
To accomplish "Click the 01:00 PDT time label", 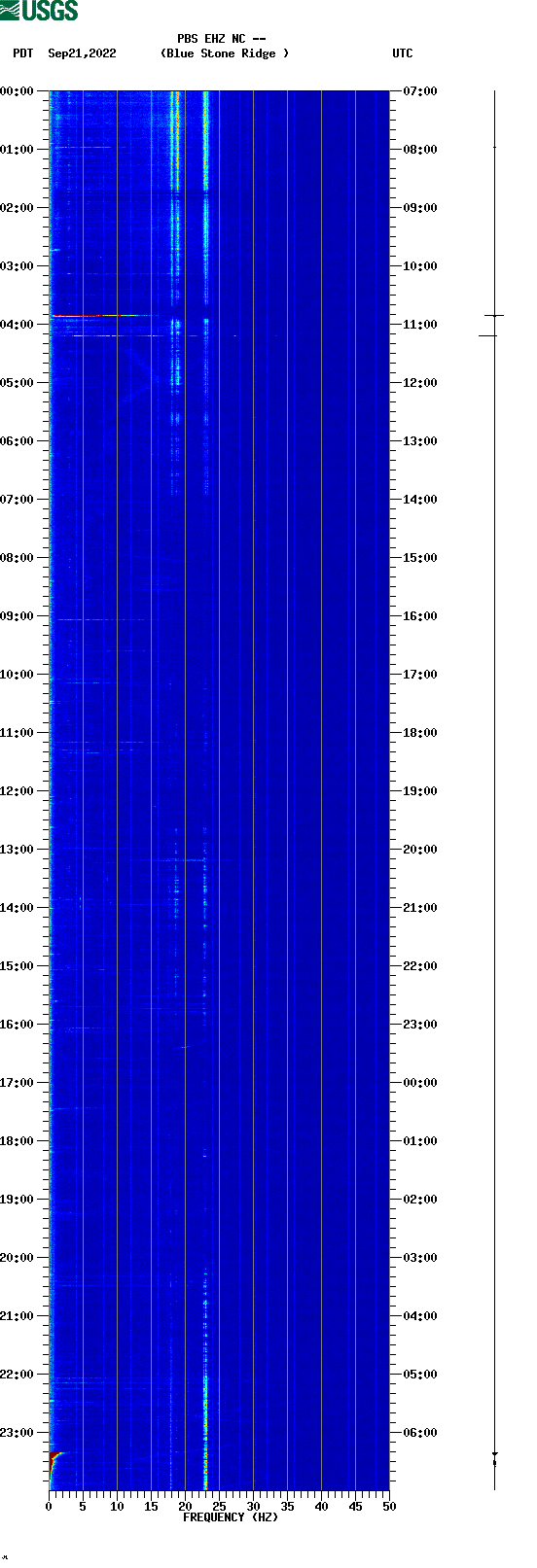I will [18, 150].
